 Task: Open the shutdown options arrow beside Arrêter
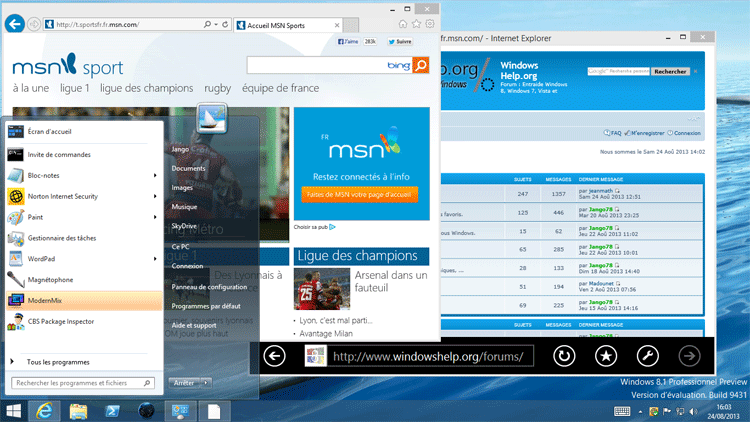[206, 383]
